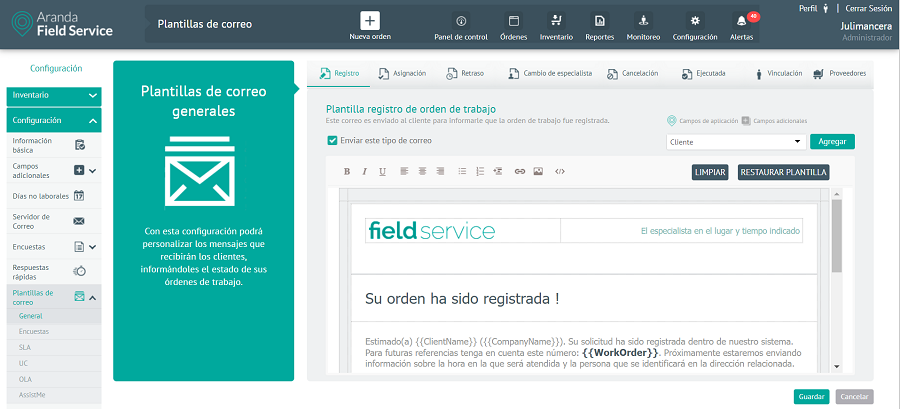Center align text in editor
The image size is (900, 409).
click(x=422, y=171)
